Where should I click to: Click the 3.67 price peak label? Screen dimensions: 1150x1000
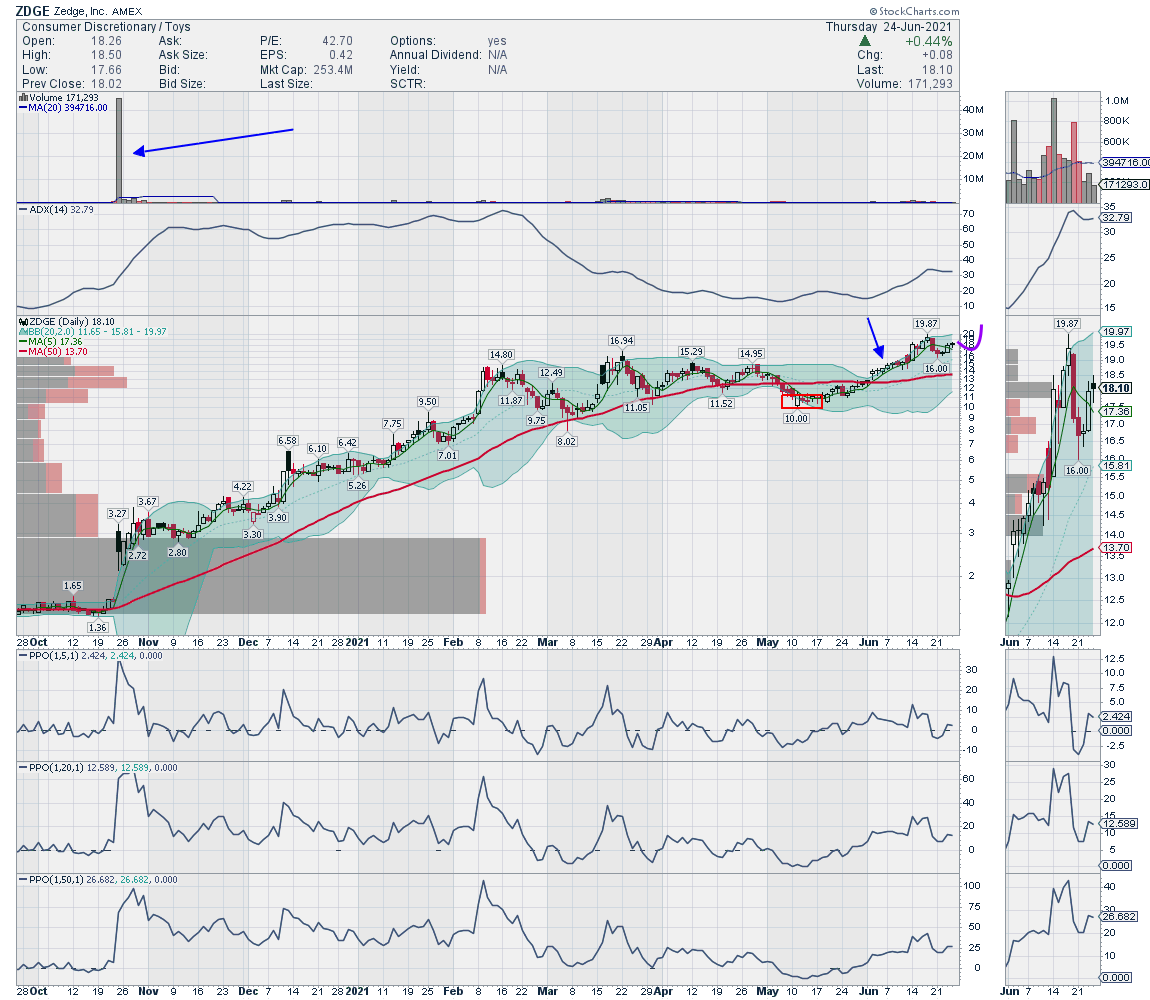tap(147, 502)
